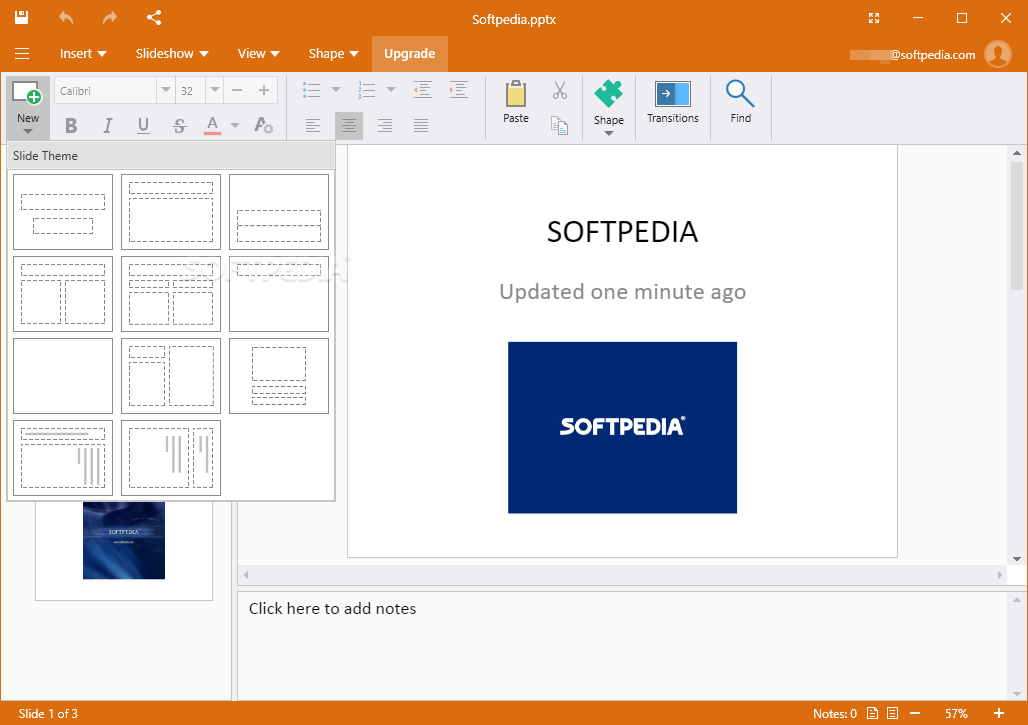This screenshot has width=1028, height=725.
Task: Align text center
Action: [349, 125]
